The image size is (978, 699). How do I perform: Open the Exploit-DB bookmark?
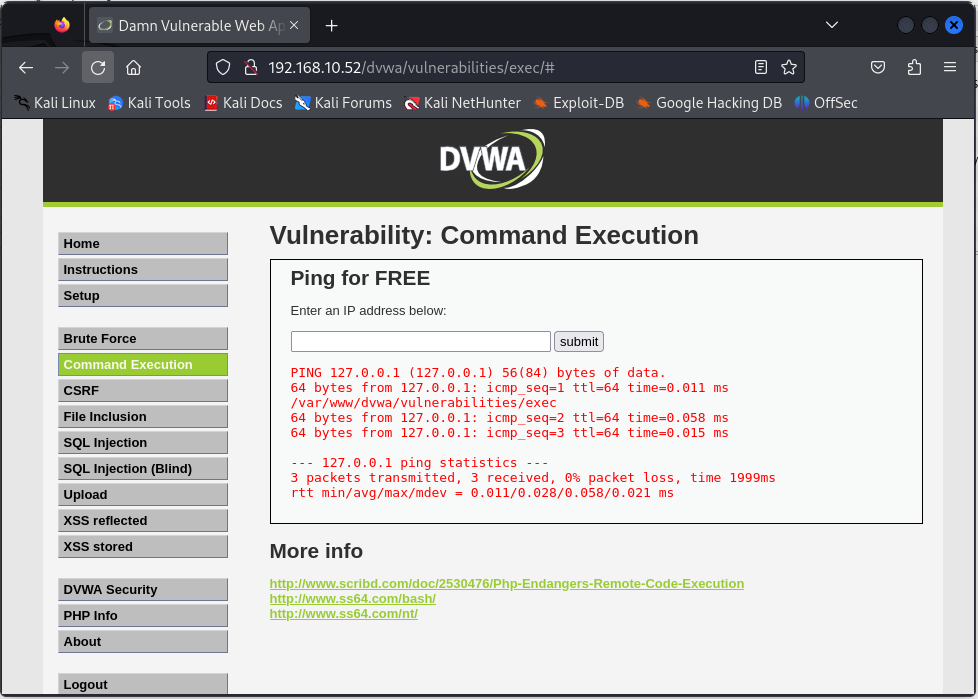point(579,103)
